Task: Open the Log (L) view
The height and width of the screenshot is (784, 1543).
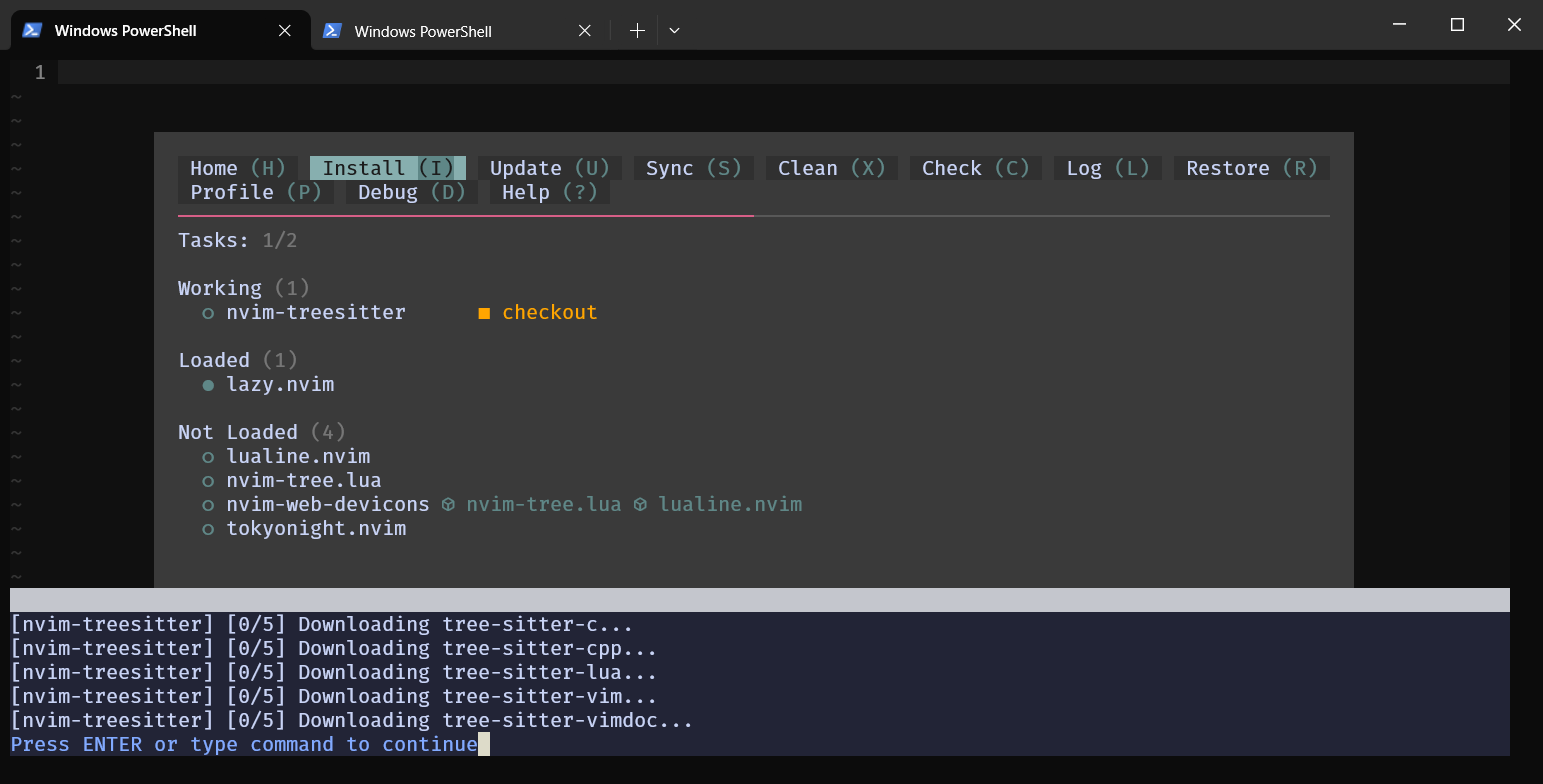Action: tap(1107, 168)
